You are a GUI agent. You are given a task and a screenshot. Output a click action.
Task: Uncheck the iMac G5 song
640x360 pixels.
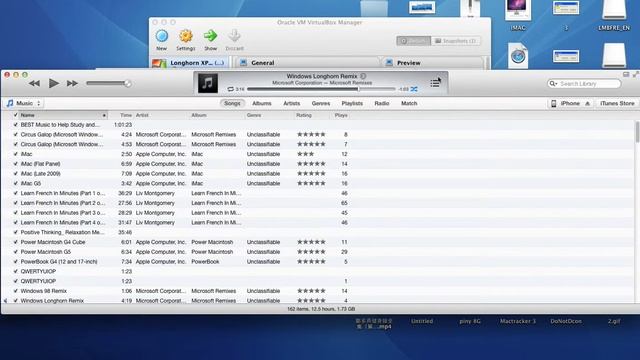16,183
